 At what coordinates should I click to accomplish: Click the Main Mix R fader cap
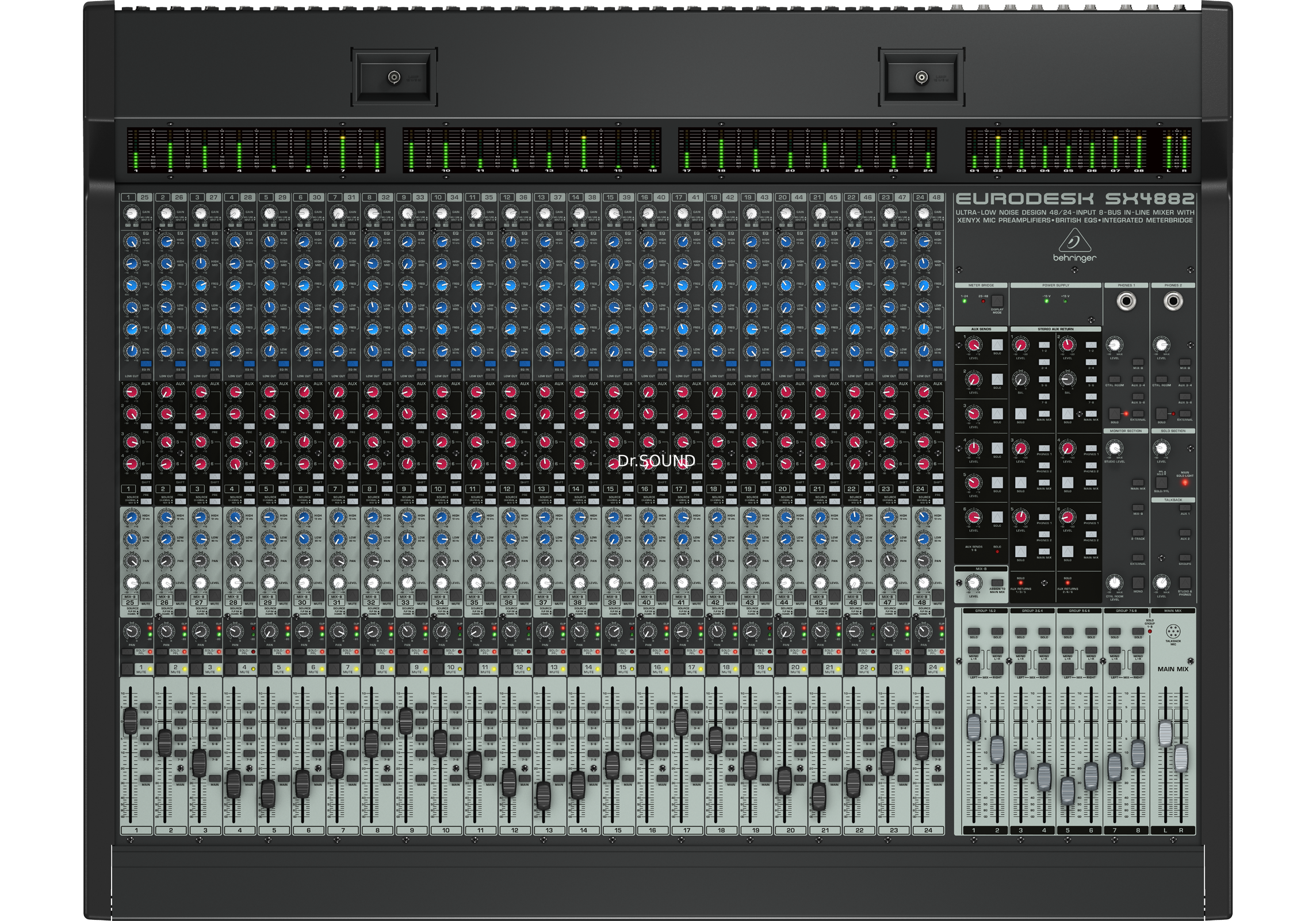[1181, 758]
